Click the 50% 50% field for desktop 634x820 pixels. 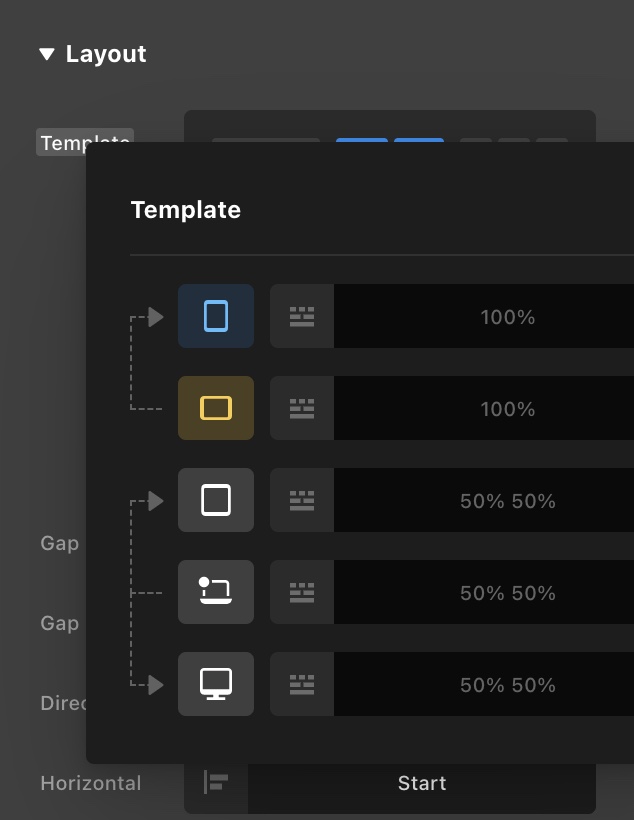pos(507,685)
